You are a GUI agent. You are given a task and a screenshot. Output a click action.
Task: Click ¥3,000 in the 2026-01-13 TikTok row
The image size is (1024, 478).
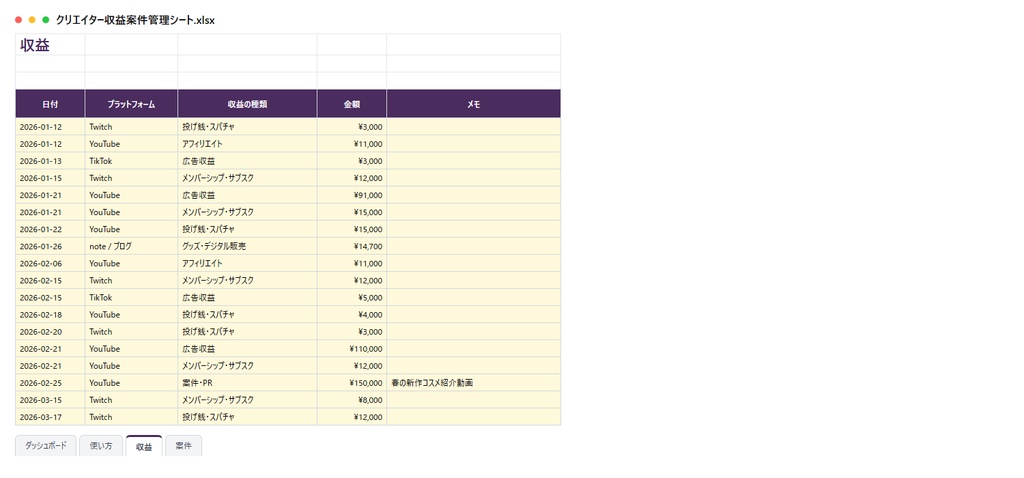pyautogui.click(x=352, y=161)
